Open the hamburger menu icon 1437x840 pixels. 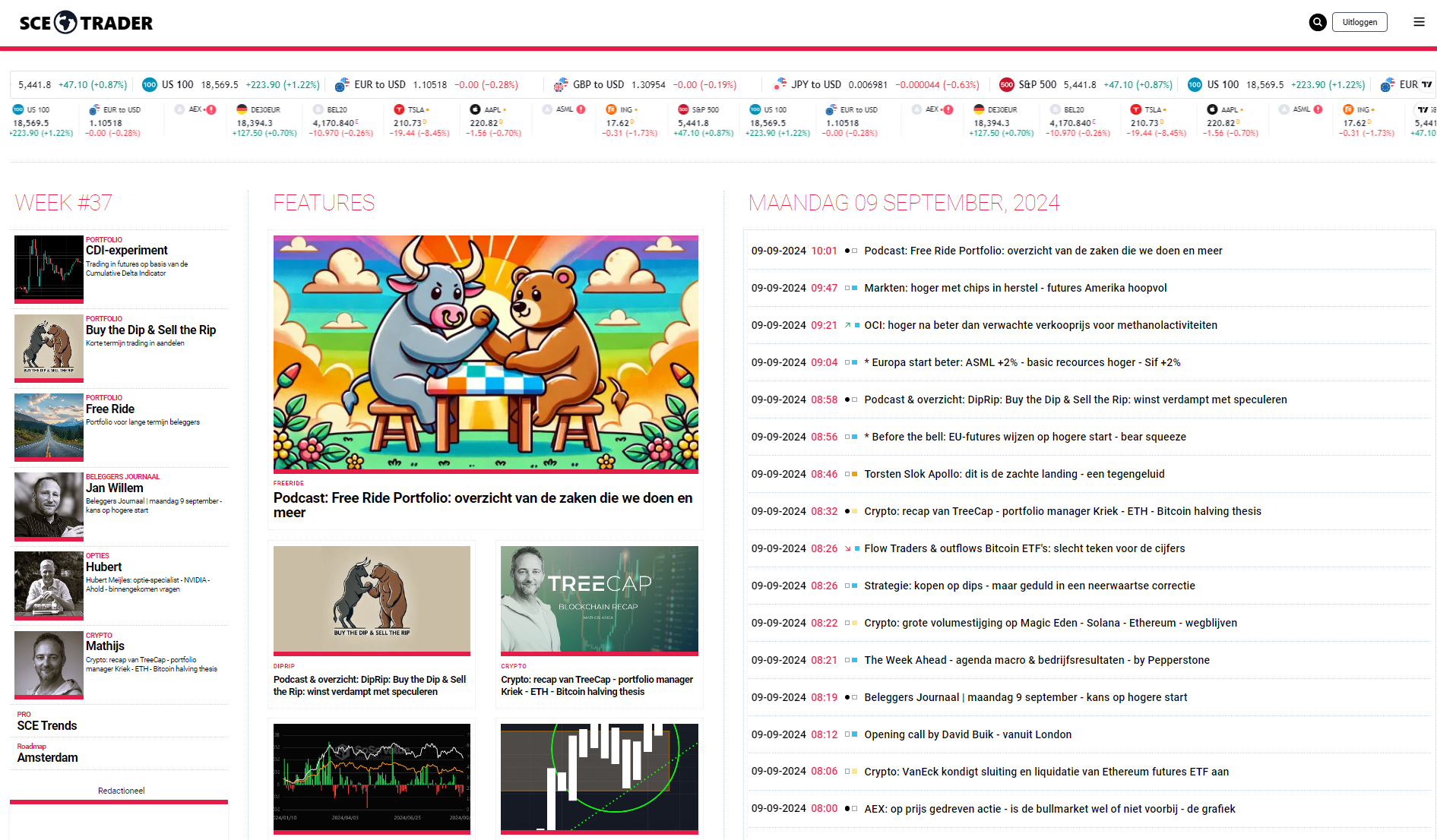tap(1419, 23)
